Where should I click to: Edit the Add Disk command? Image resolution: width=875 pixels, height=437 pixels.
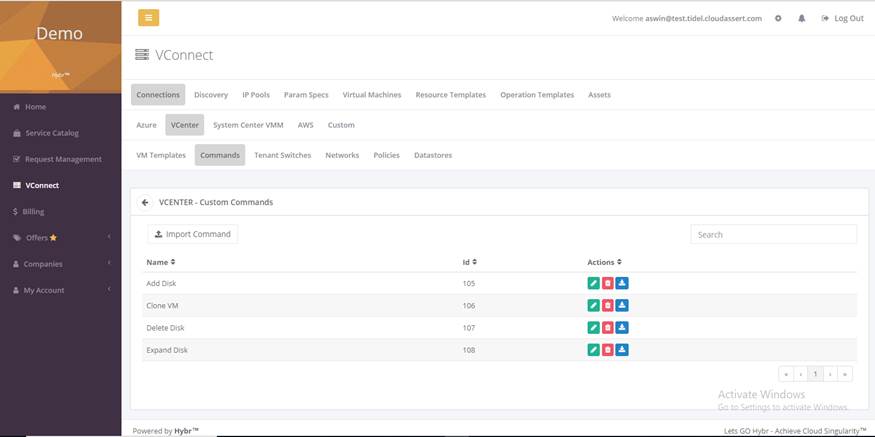(x=593, y=284)
